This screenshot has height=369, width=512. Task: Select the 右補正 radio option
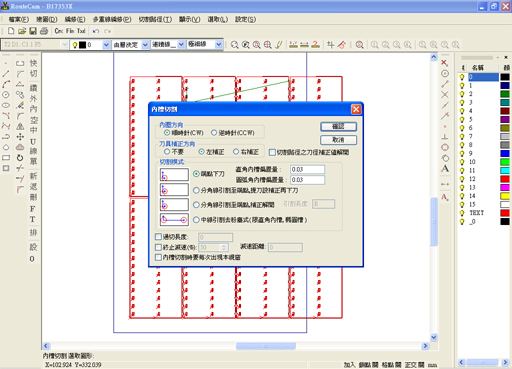click(236, 152)
